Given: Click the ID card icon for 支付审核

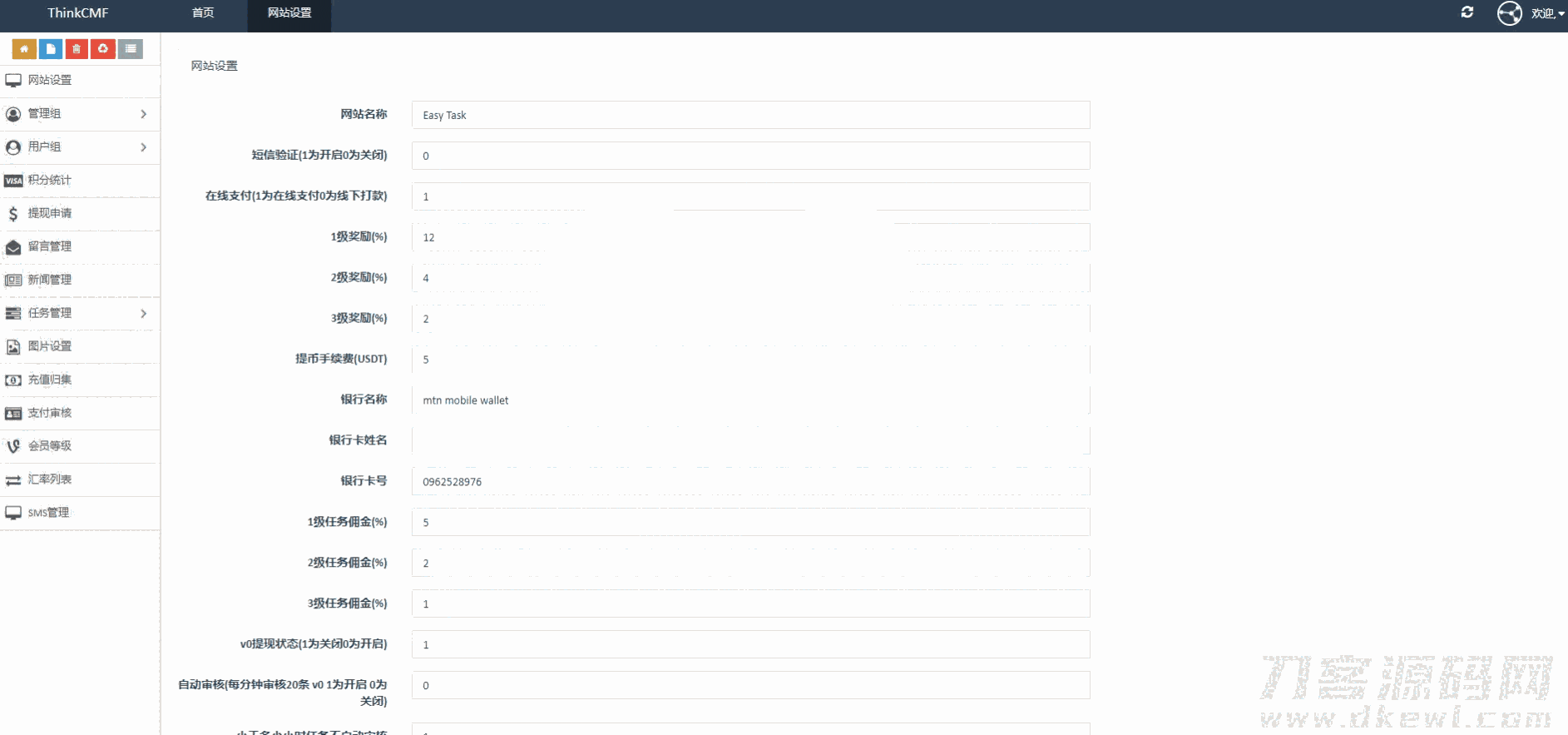Looking at the screenshot, I should click(x=13, y=414).
